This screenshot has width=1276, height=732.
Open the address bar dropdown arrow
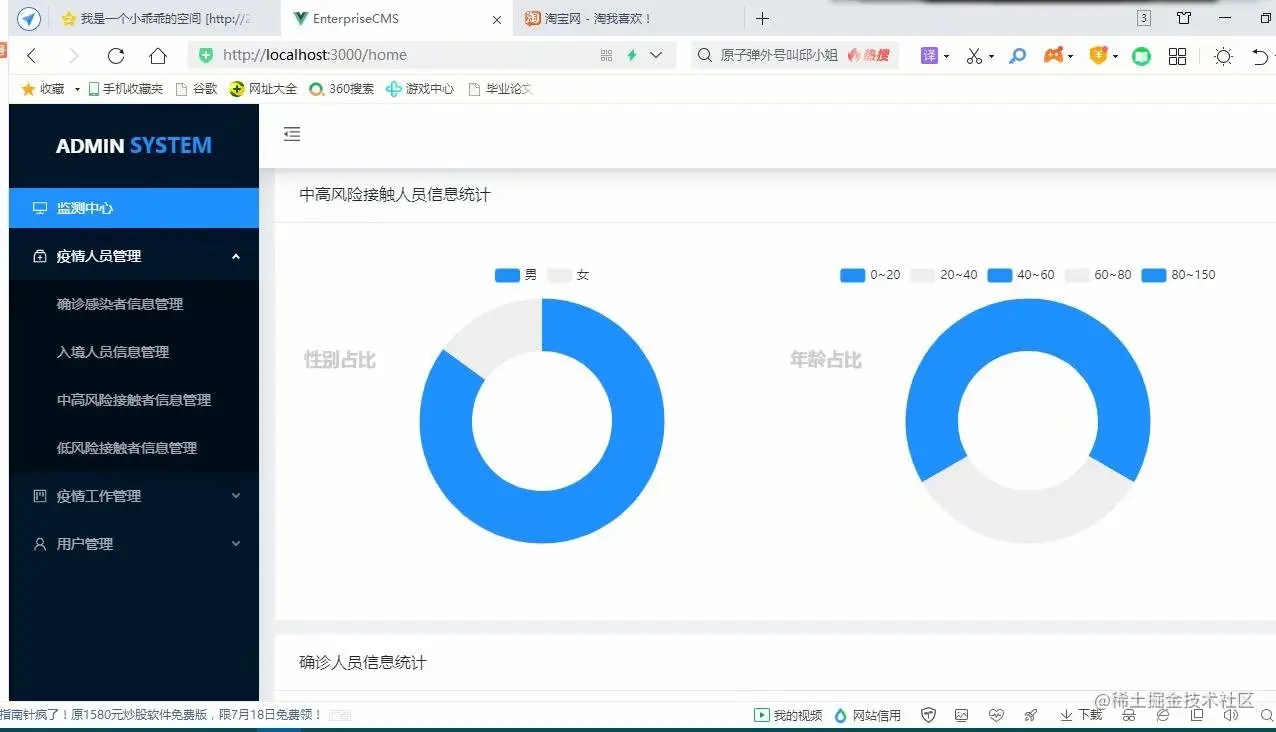[x=656, y=56]
